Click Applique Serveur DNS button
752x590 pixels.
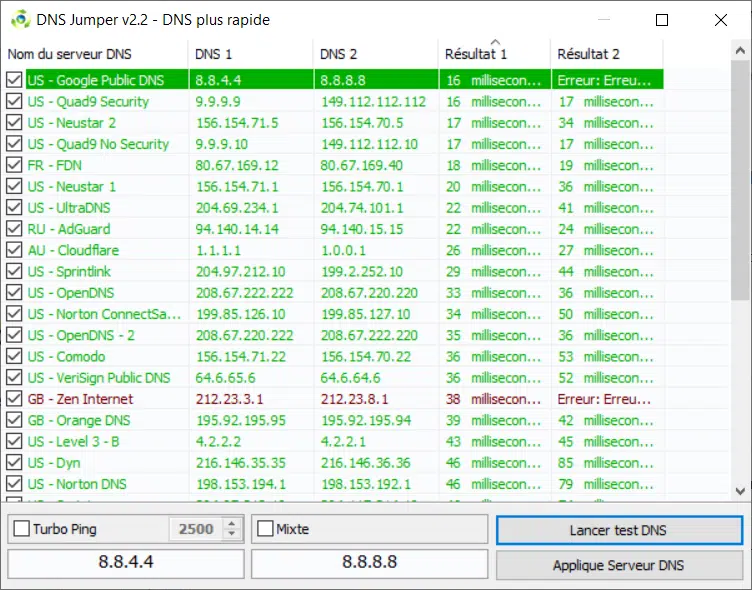(x=619, y=565)
